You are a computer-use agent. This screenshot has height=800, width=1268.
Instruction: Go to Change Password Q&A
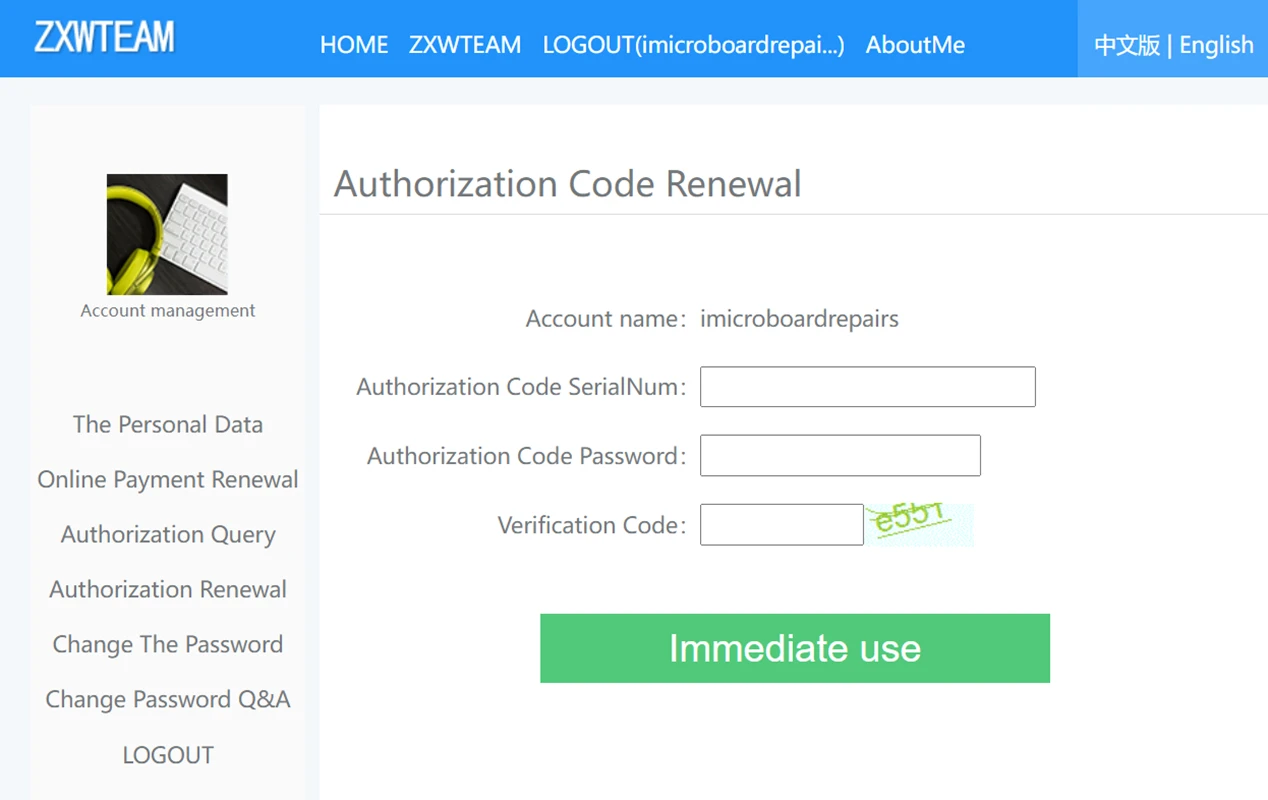[x=168, y=699]
